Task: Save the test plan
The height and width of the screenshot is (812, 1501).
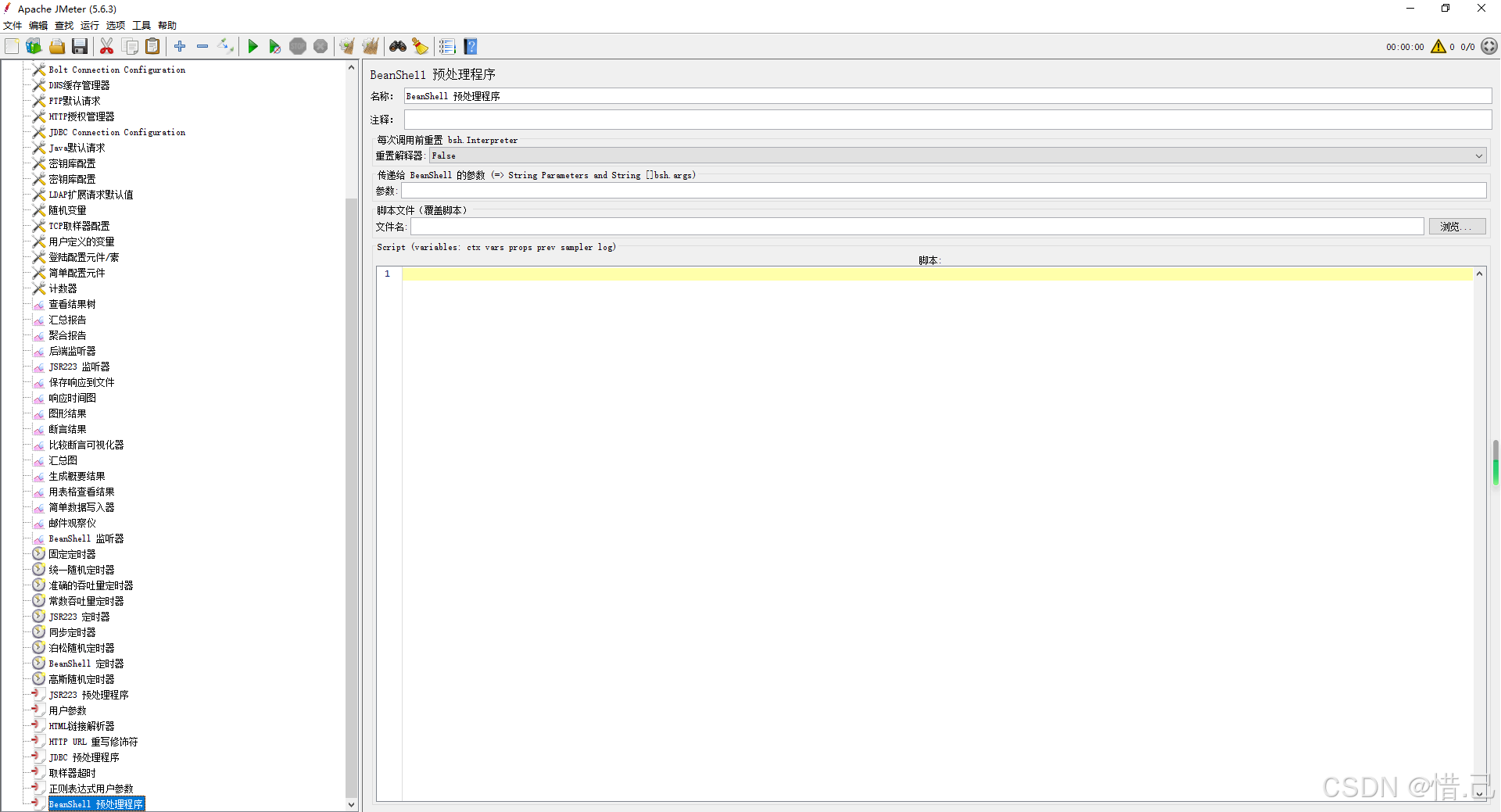Action: pyautogui.click(x=80, y=47)
